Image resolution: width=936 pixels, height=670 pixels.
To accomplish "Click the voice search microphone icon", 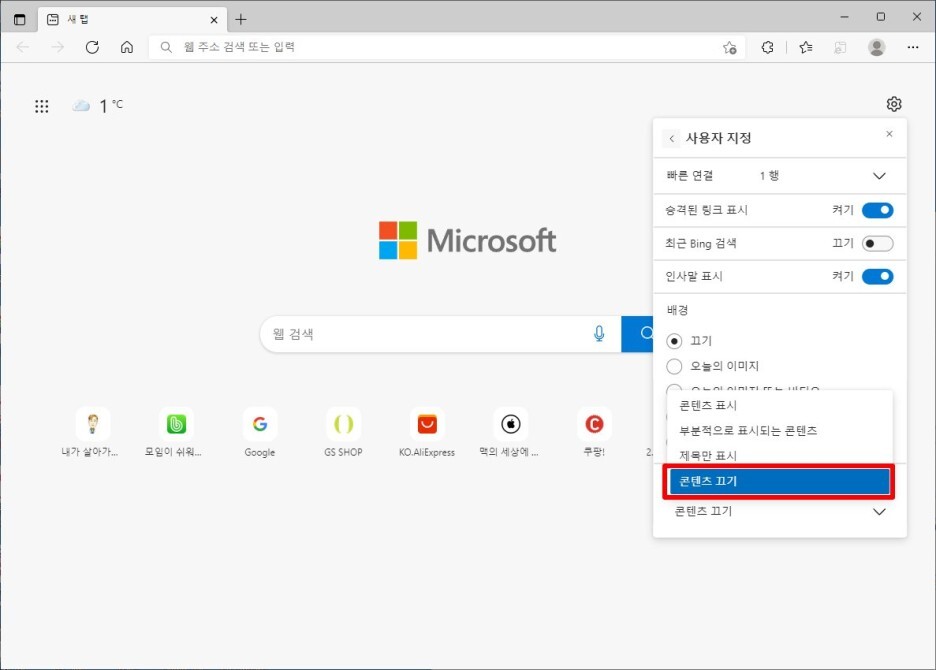I will tap(599, 333).
